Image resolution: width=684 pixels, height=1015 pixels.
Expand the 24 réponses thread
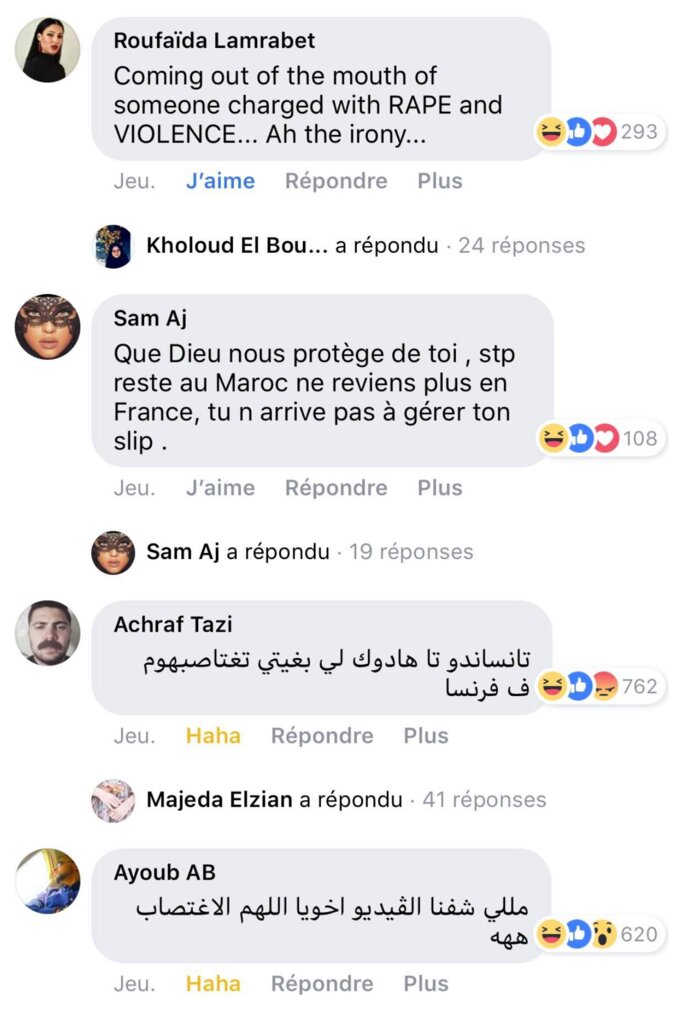[521, 246]
